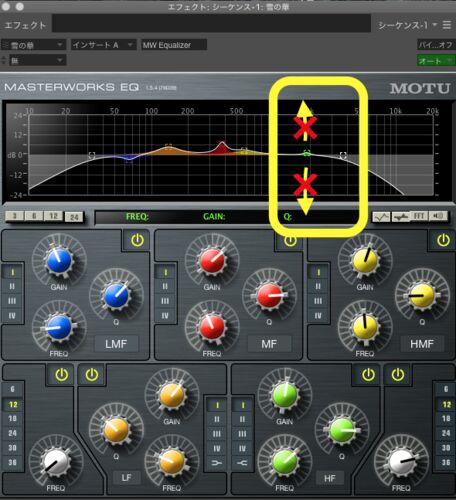456x500 pixels.
Task: Toggle the LMF band power button
Action: (137, 240)
